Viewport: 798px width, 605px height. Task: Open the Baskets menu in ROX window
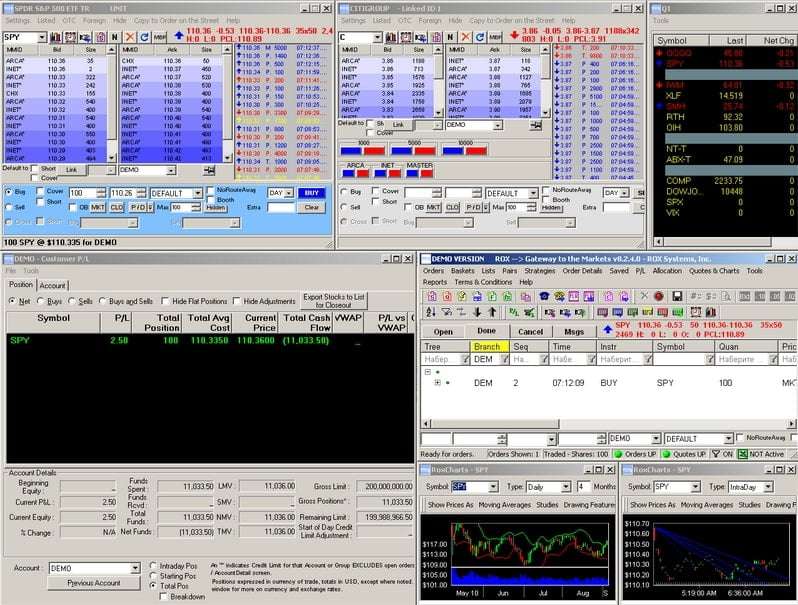(x=463, y=271)
